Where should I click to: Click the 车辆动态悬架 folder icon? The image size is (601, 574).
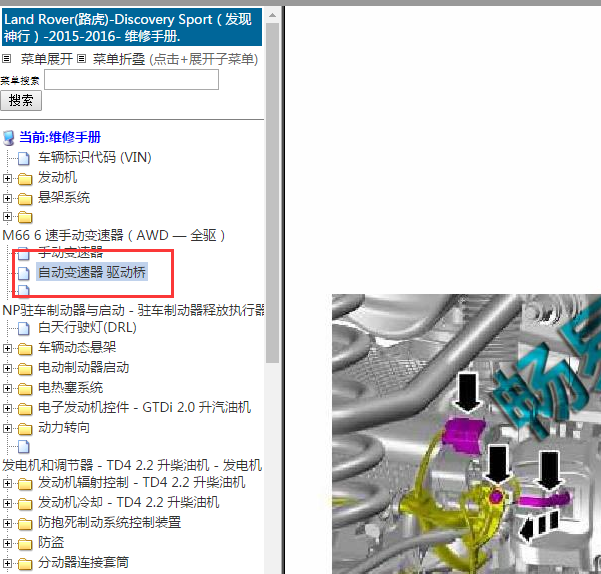[25, 349]
